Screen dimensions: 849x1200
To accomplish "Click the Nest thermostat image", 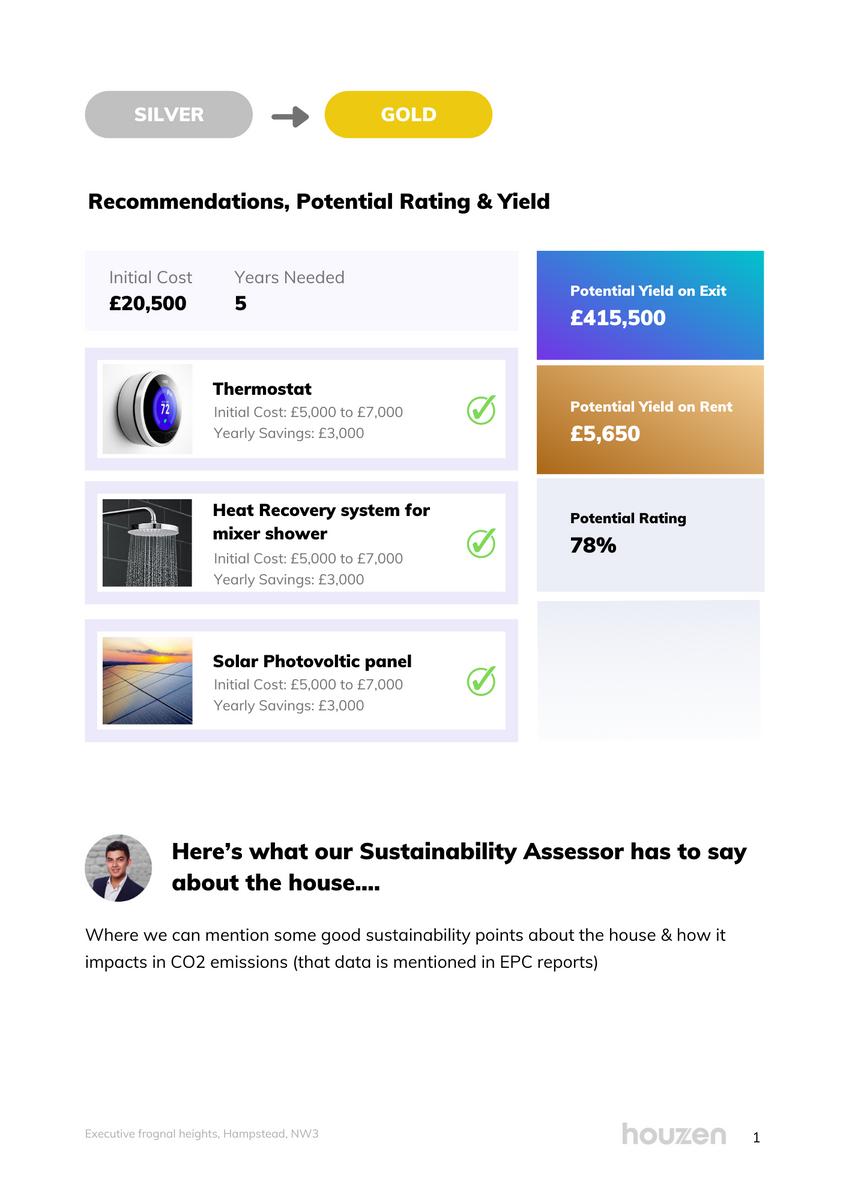I will pyautogui.click(x=148, y=409).
